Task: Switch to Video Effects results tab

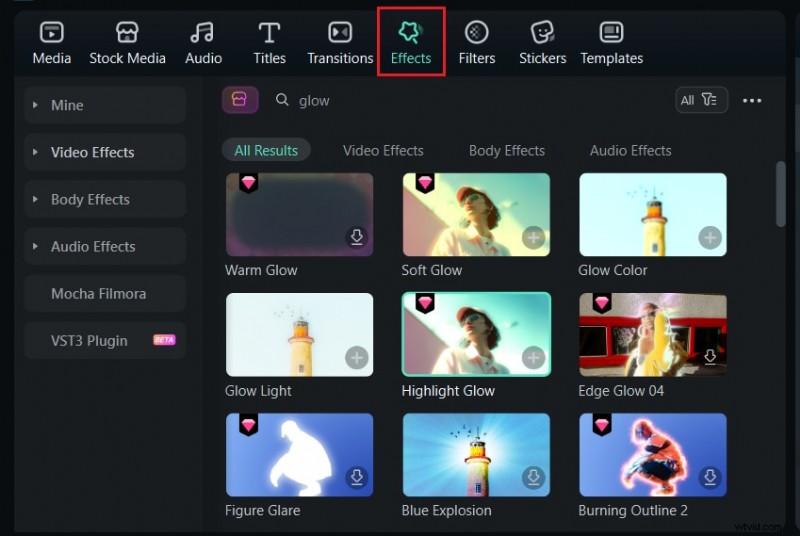Action: (x=383, y=150)
